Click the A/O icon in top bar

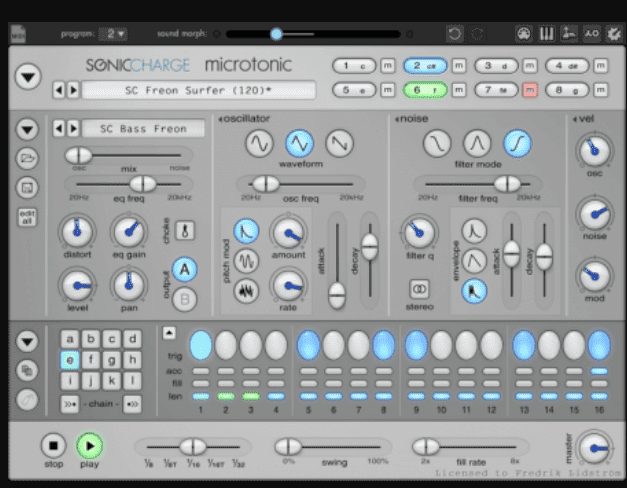click(x=592, y=34)
